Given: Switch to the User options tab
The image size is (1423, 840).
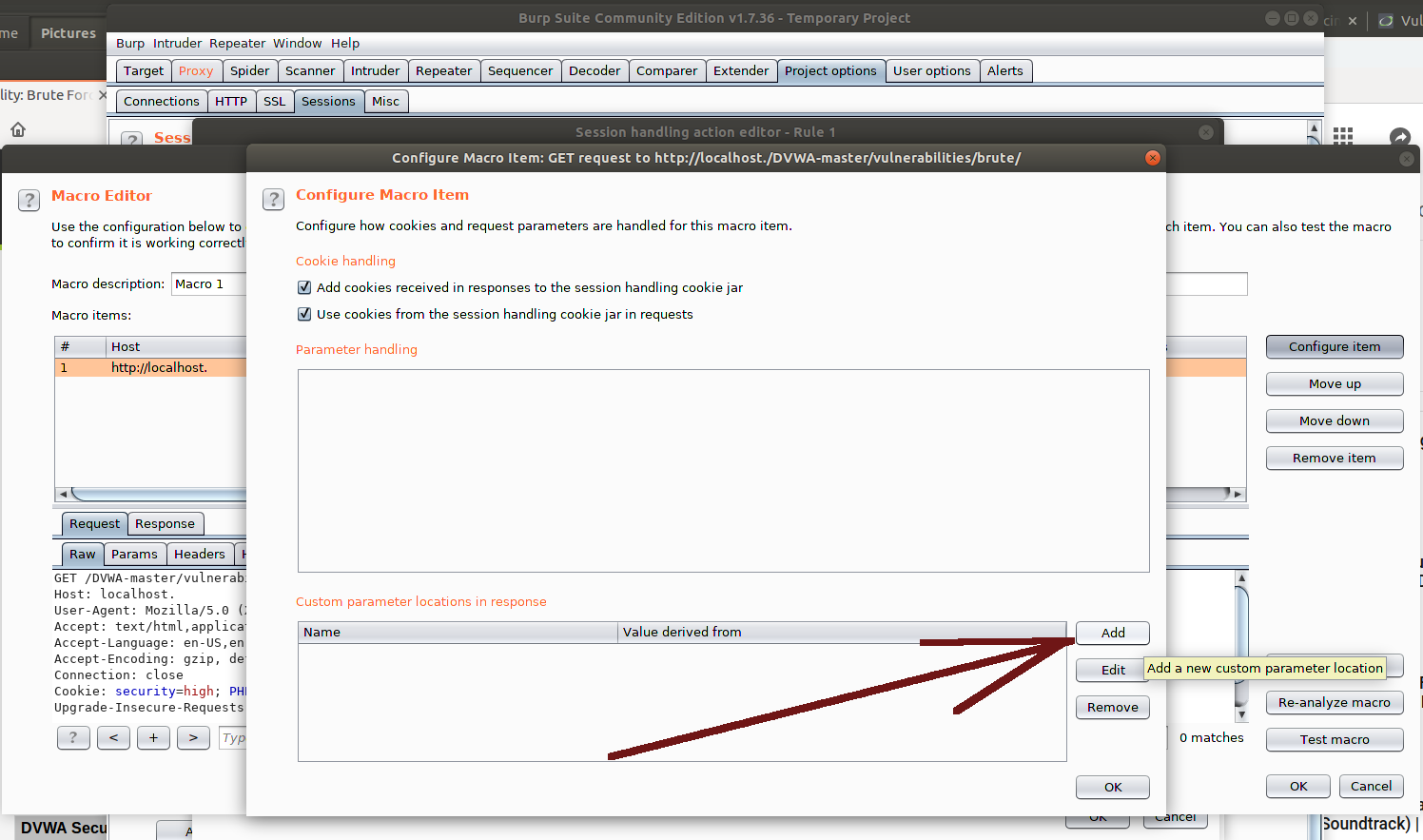Looking at the screenshot, I should point(932,70).
